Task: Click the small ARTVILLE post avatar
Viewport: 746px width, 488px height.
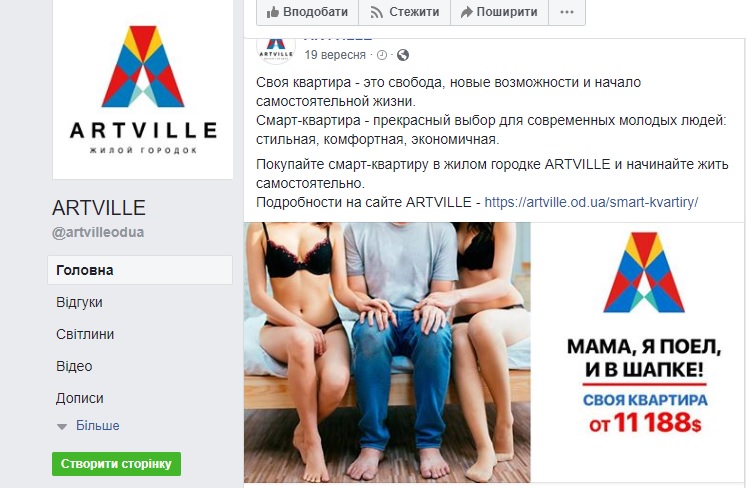Action: coord(276,49)
